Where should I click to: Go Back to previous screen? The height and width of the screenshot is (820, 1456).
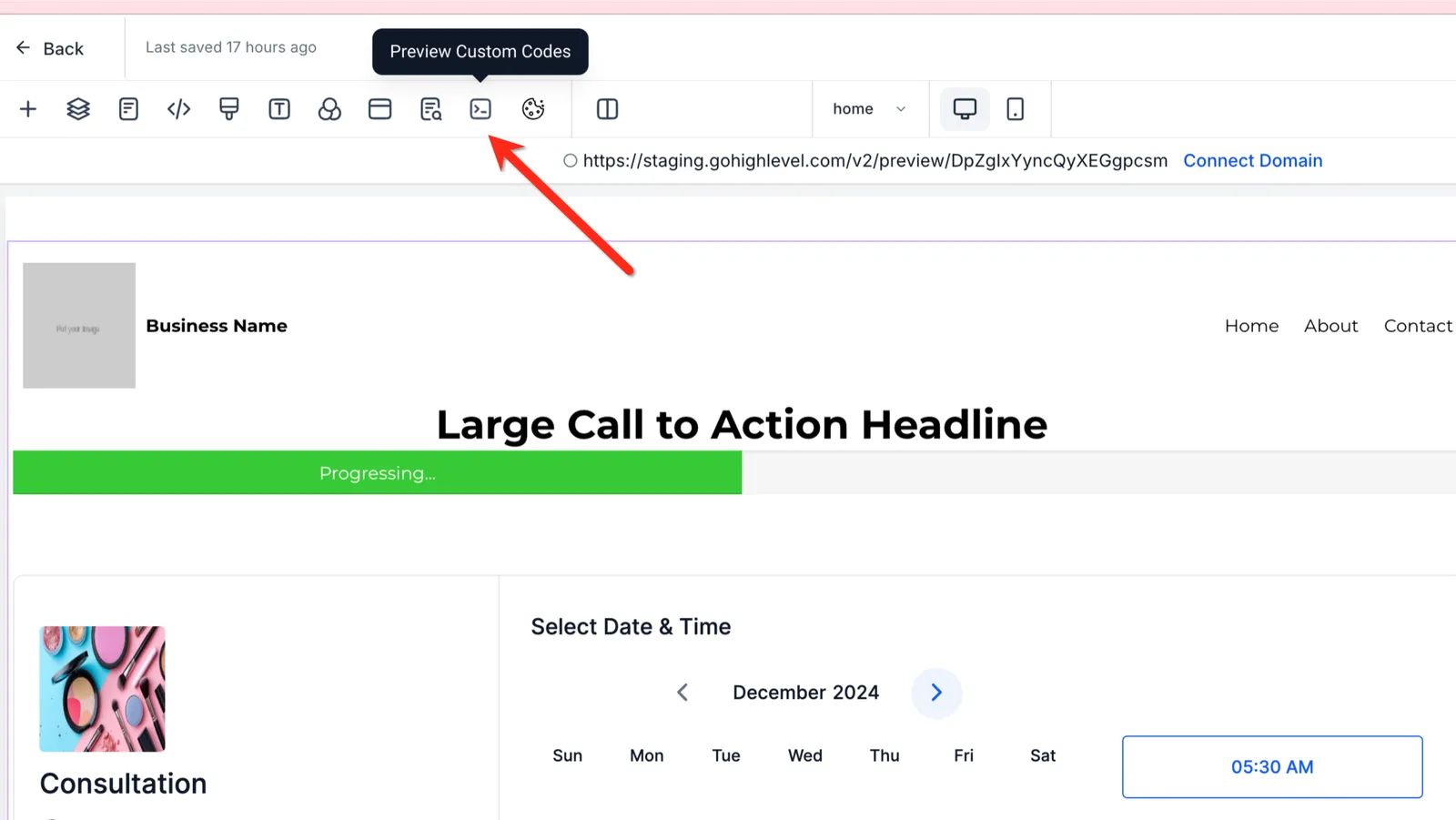tap(50, 48)
